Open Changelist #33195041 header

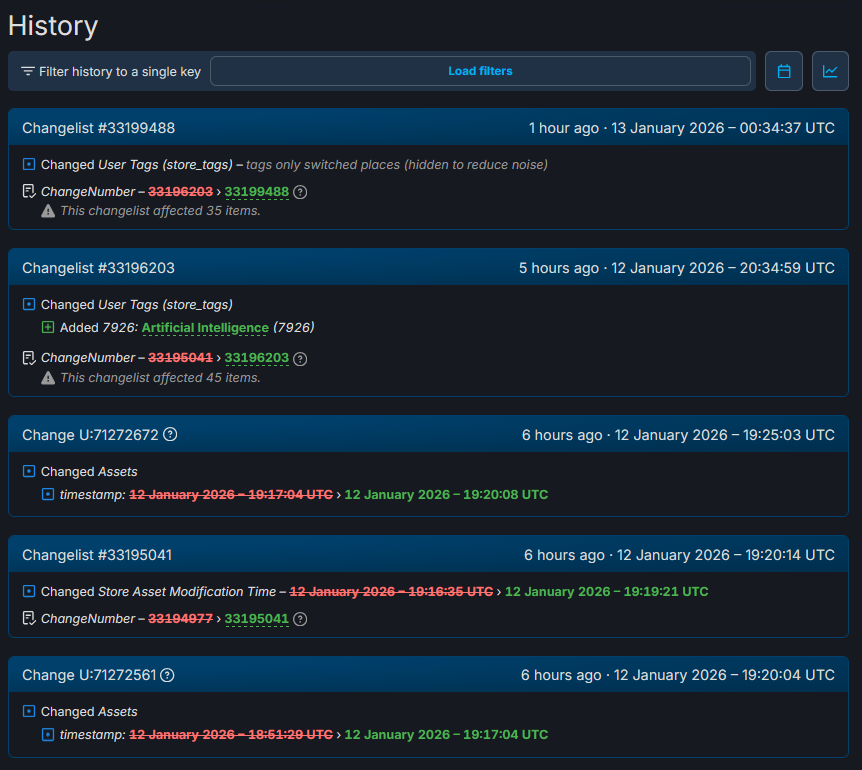pos(99,555)
